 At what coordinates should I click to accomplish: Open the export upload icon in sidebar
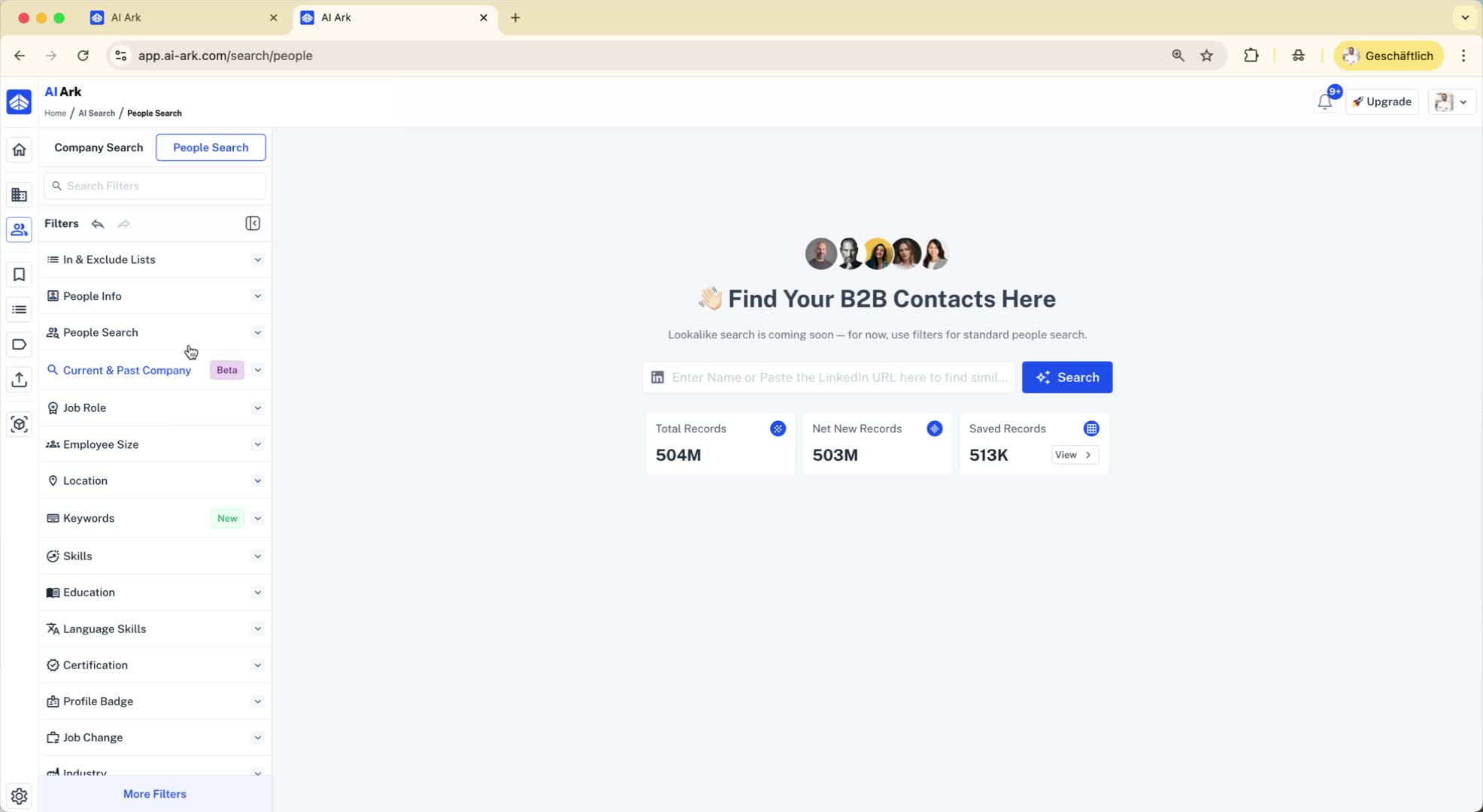(x=20, y=380)
